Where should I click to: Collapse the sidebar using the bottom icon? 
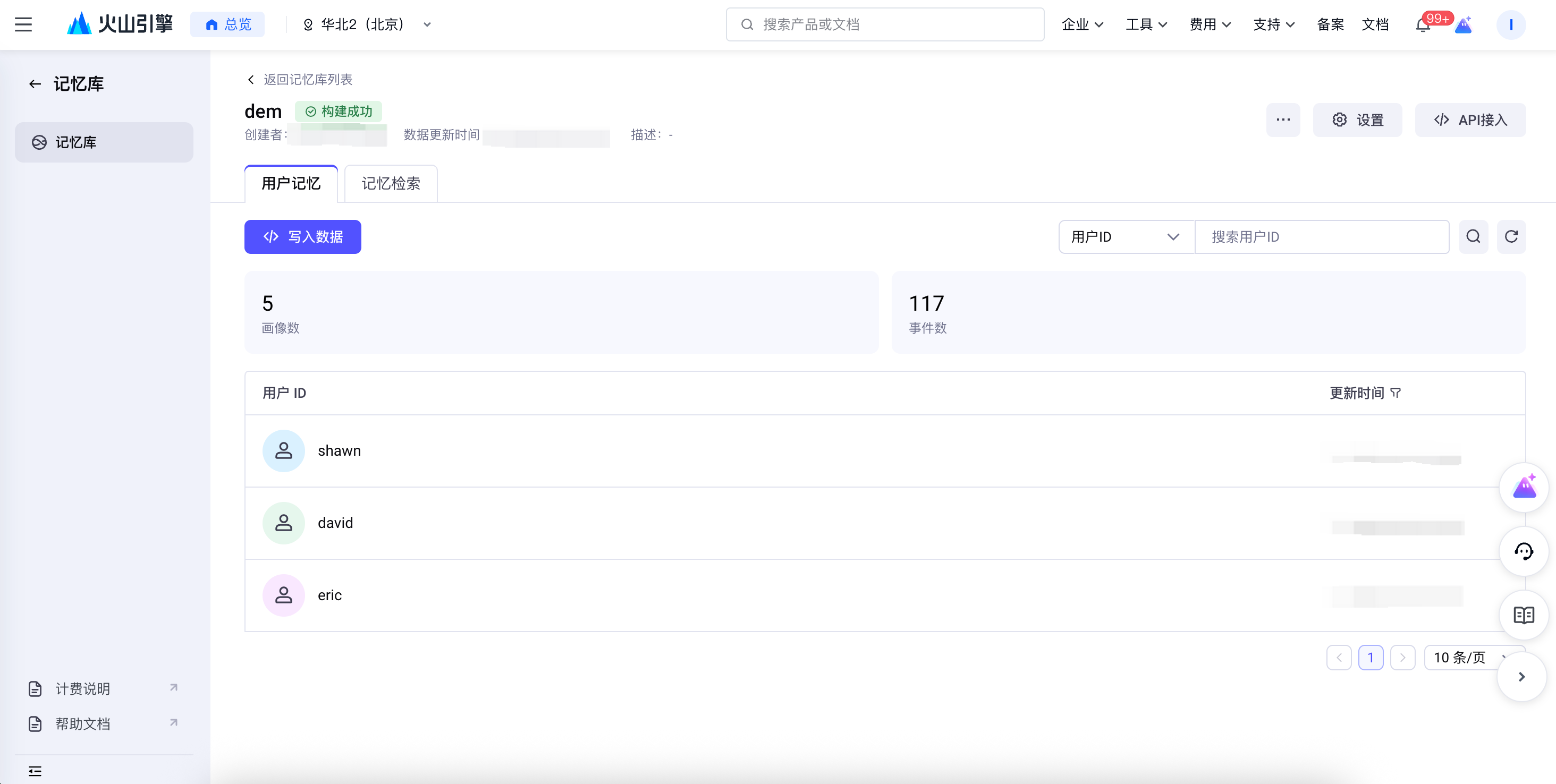tap(35, 771)
